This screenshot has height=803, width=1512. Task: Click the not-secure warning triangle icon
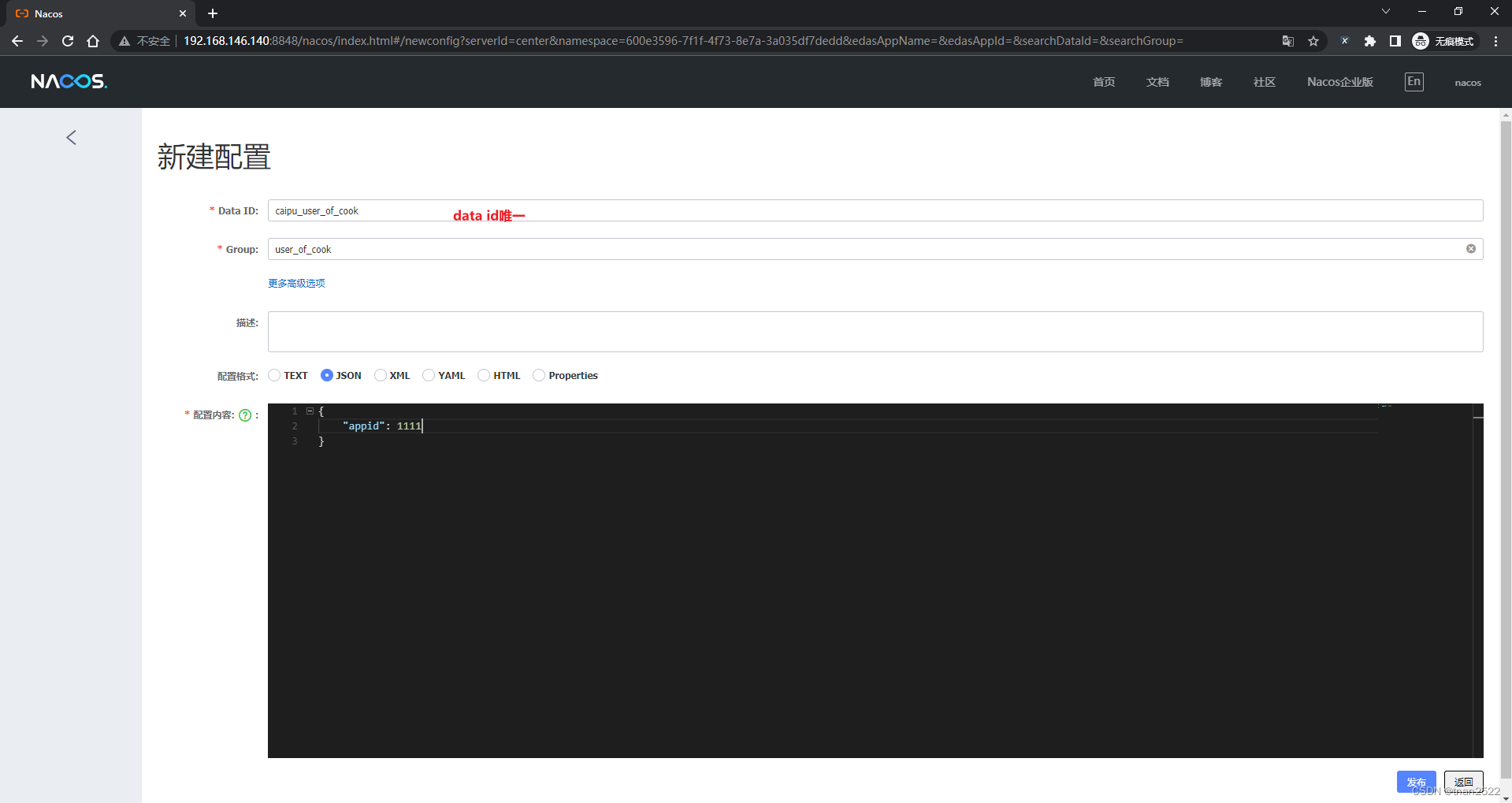(124, 41)
